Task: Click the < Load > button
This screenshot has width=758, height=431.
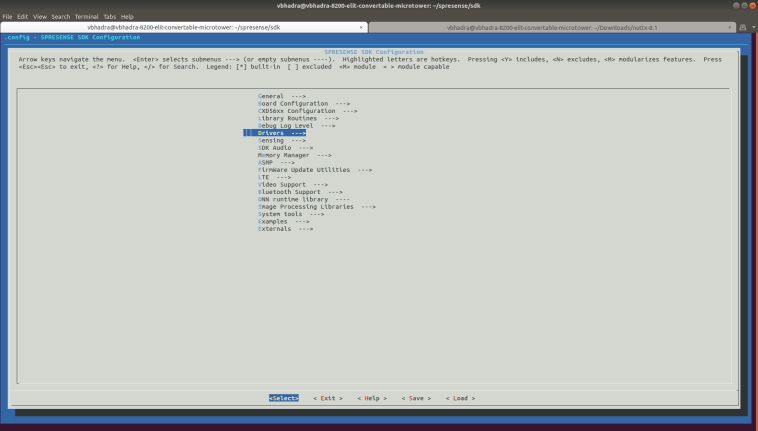Action: (x=460, y=398)
